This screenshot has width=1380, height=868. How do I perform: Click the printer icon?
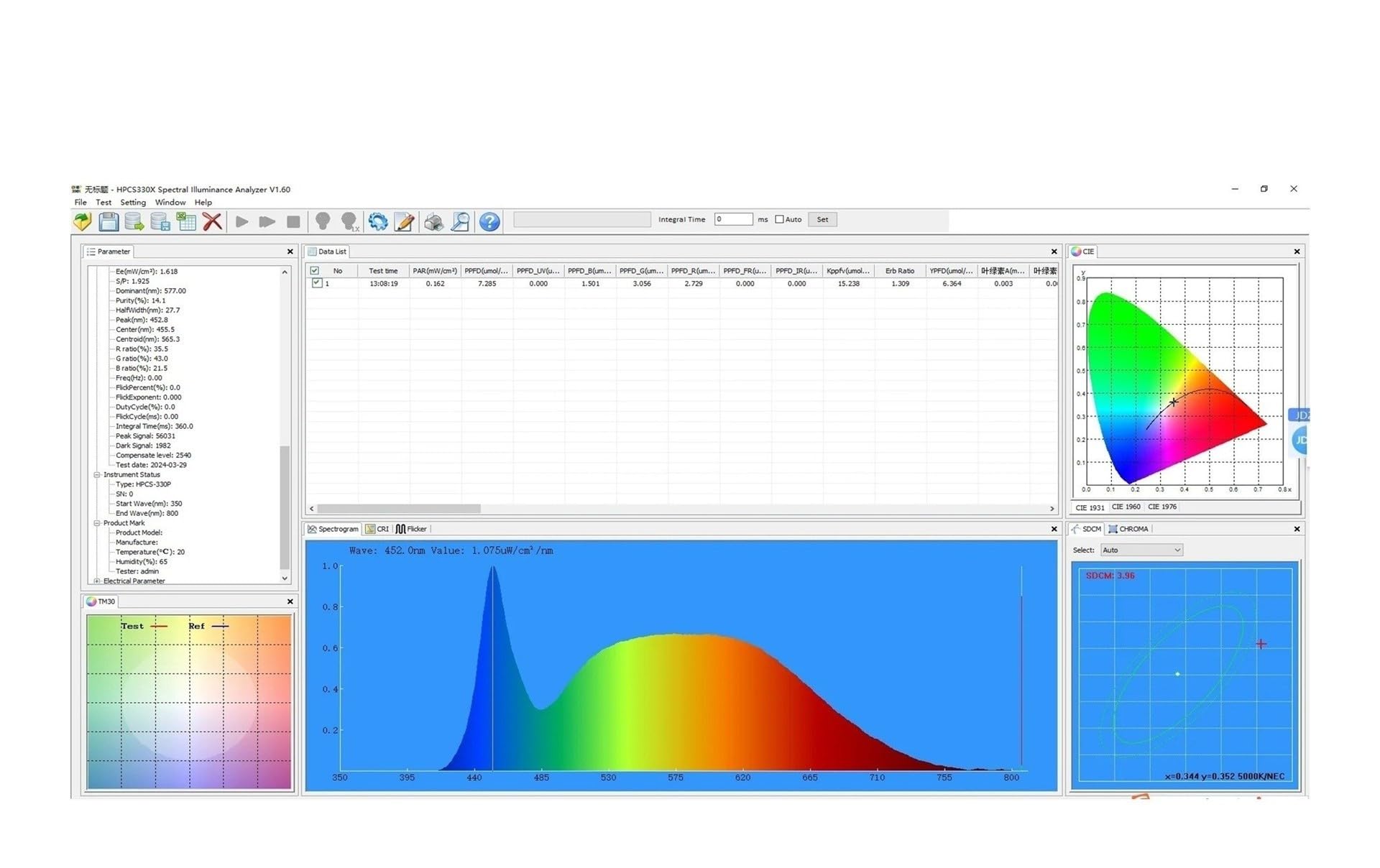click(x=433, y=221)
